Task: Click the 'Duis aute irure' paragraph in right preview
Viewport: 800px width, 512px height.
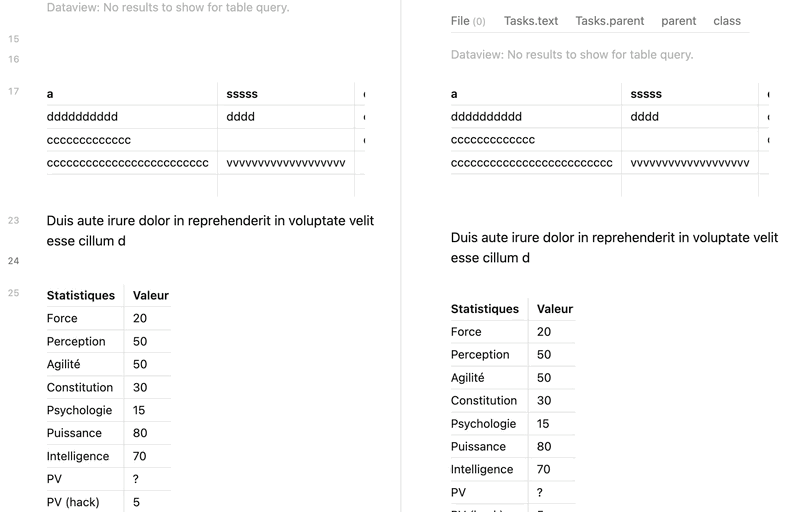Action: tap(614, 247)
